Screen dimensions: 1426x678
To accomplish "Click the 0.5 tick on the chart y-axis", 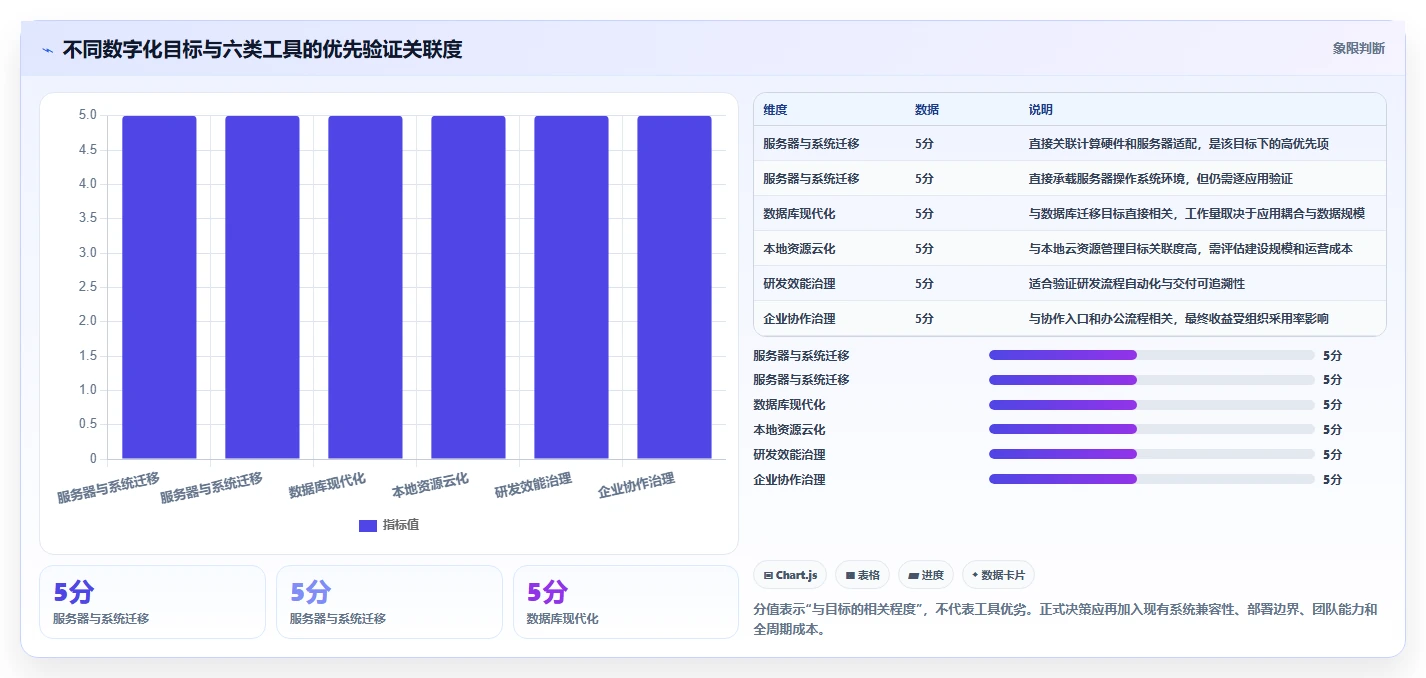I will [x=88, y=424].
